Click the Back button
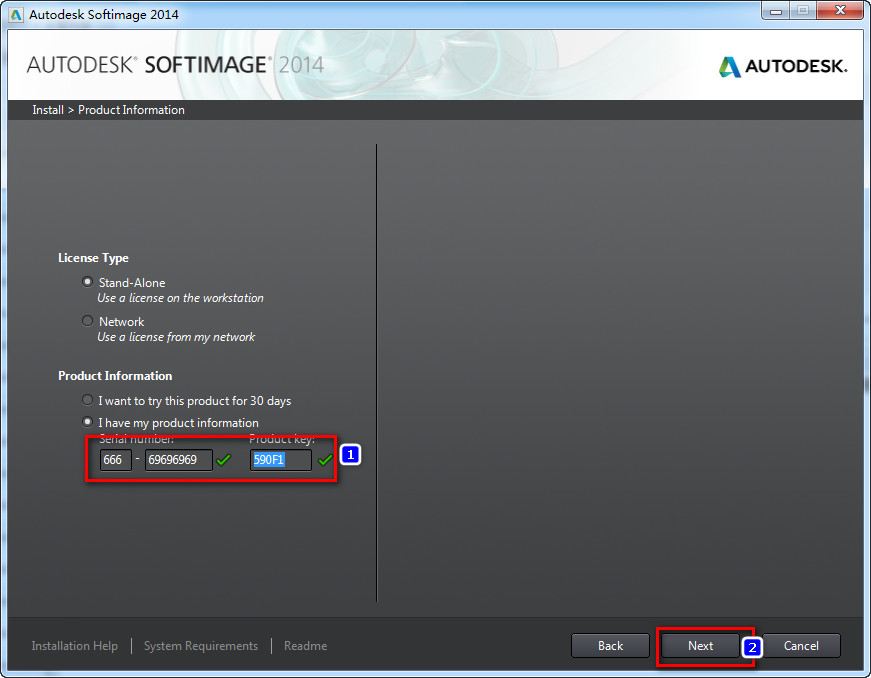The width and height of the screenshot is (871, 678). pos(610,646)
